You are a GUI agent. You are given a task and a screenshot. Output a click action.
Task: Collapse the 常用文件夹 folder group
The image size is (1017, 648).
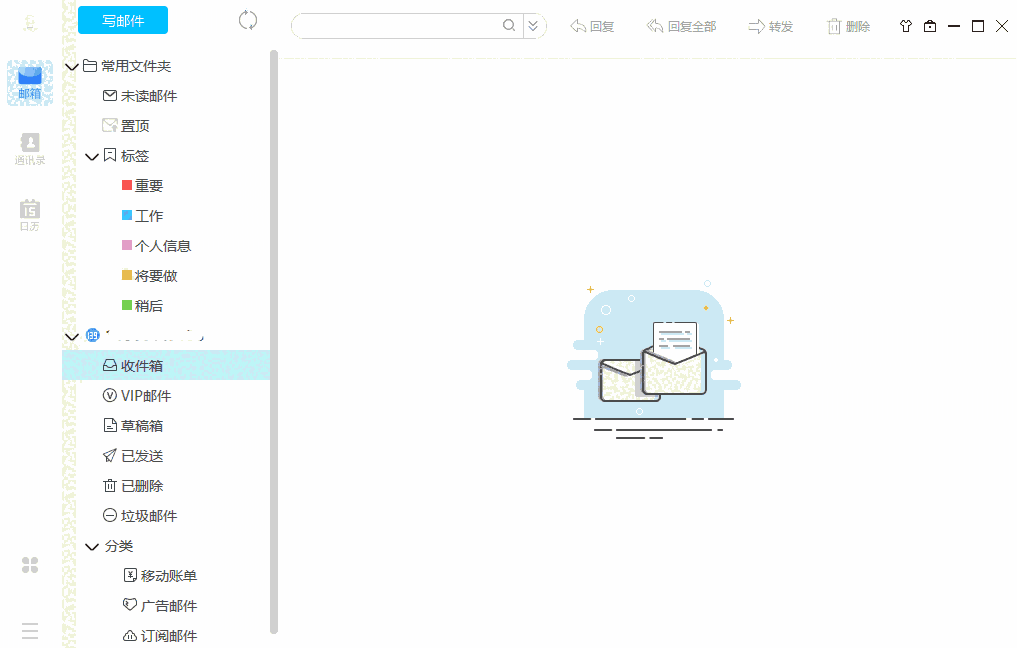pos(71,66)
